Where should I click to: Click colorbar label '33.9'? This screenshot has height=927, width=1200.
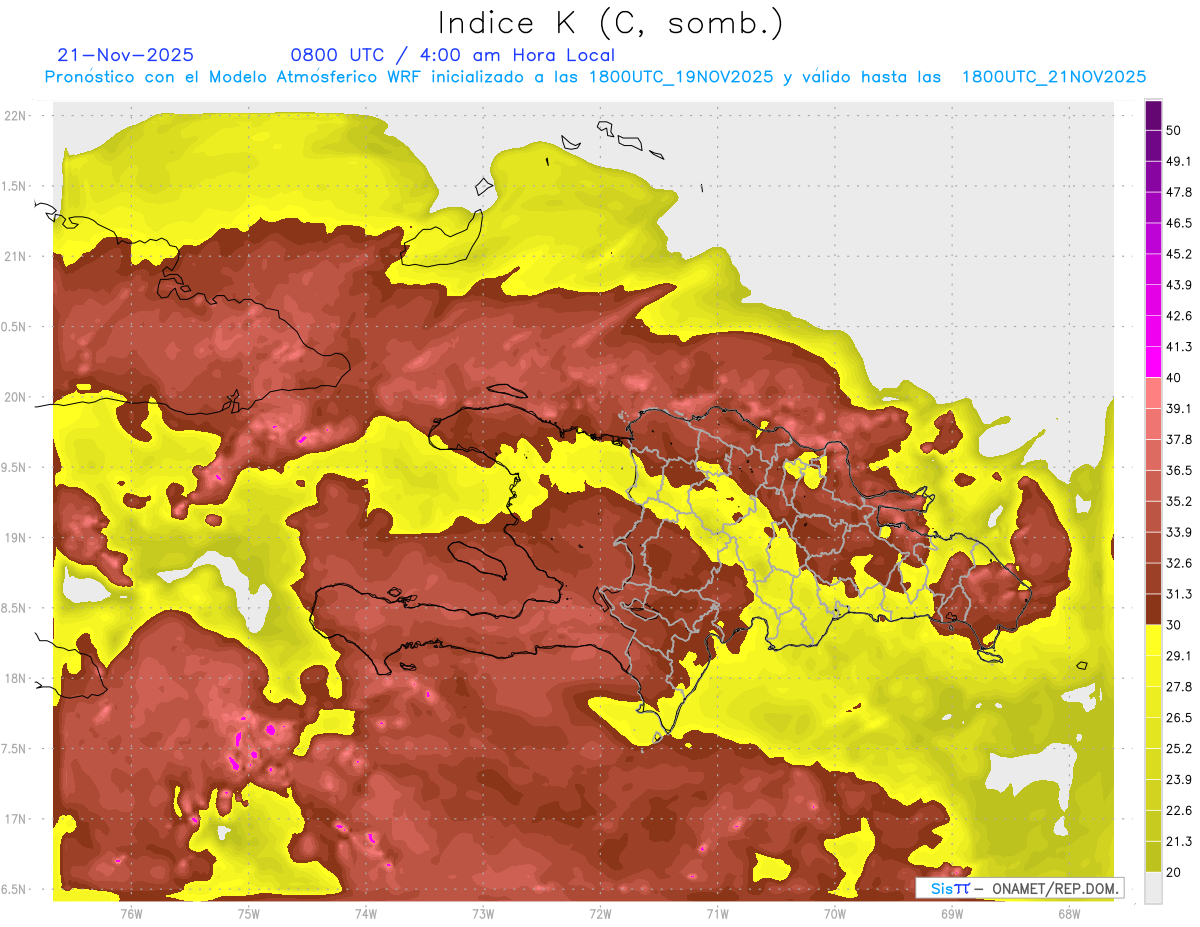pyautogui.click(x=1178, y=532)
